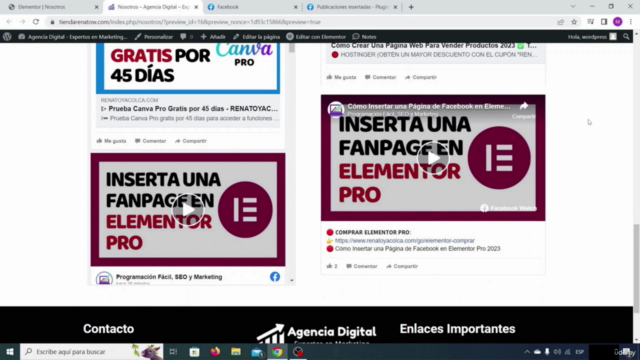This screenshot has height=360, width=640.
Task: Click Hola, wordpress account menu
Action: pos(592,37)
